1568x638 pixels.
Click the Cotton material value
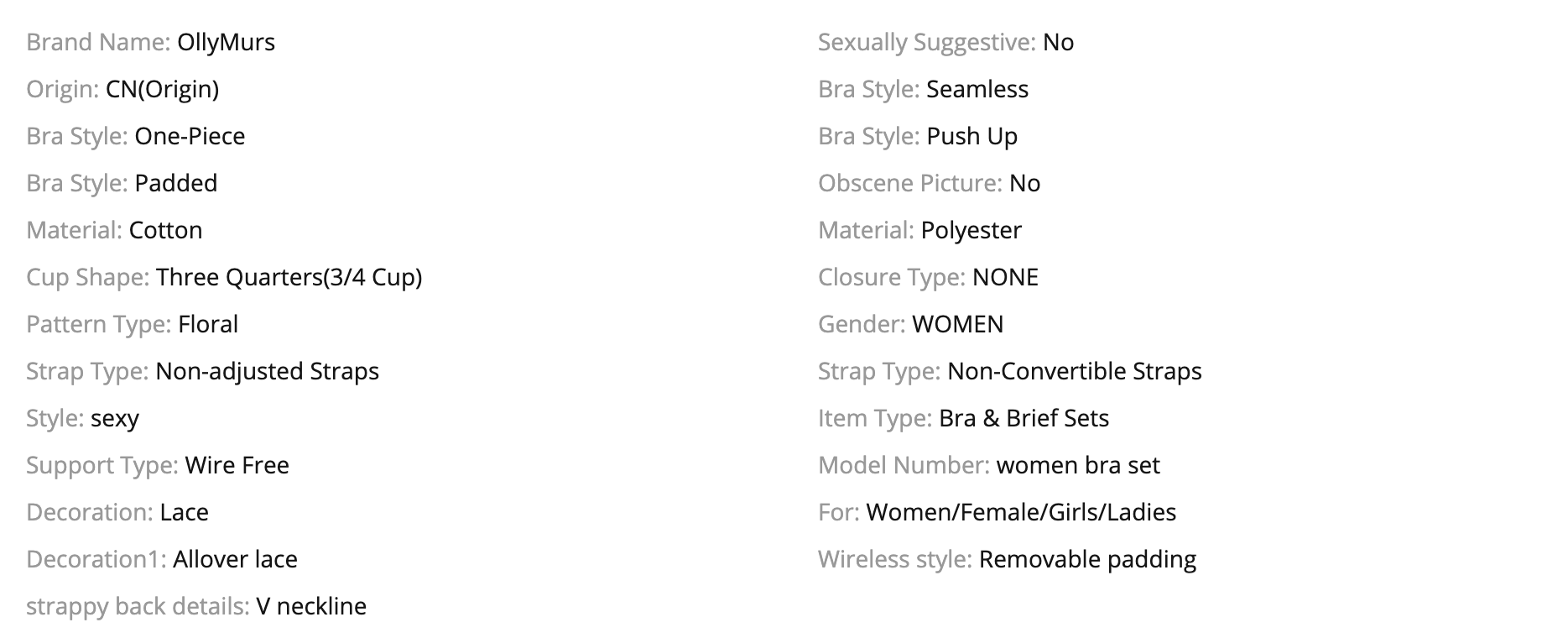point(165,230)
